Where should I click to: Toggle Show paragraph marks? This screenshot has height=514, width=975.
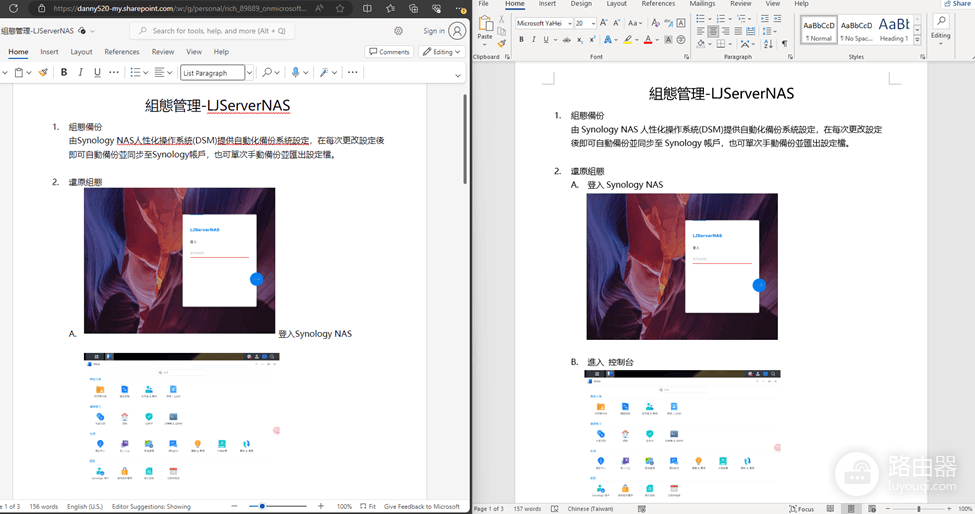coord(784,44)
